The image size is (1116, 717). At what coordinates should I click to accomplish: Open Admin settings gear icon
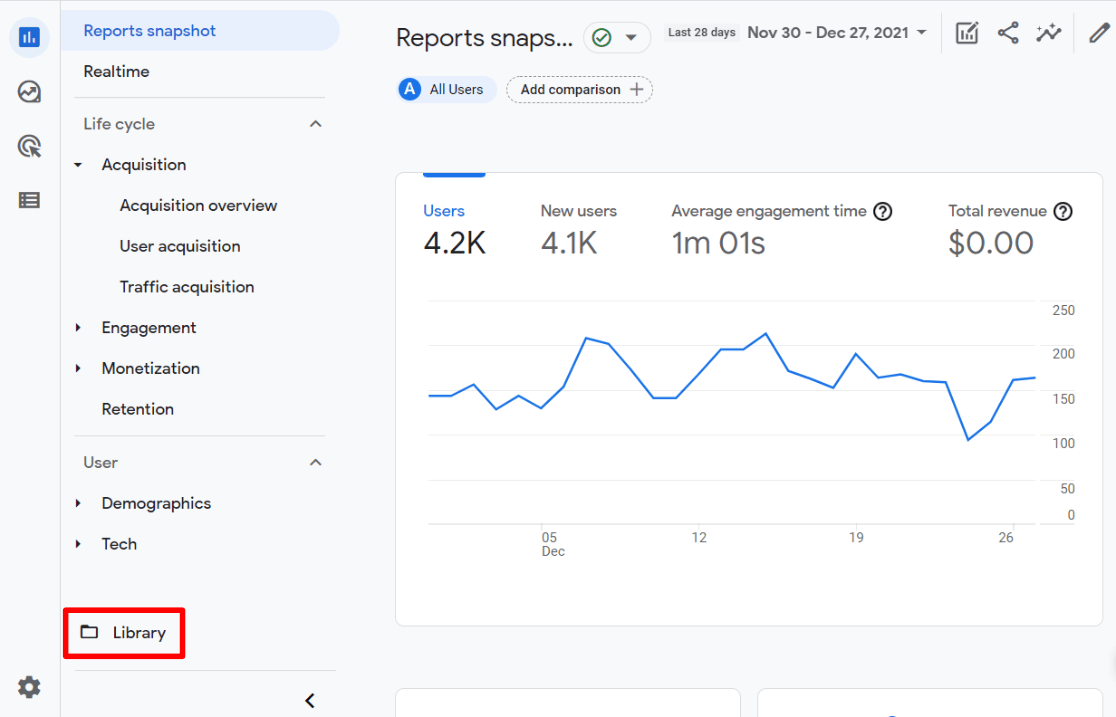(x=29, y=687)
